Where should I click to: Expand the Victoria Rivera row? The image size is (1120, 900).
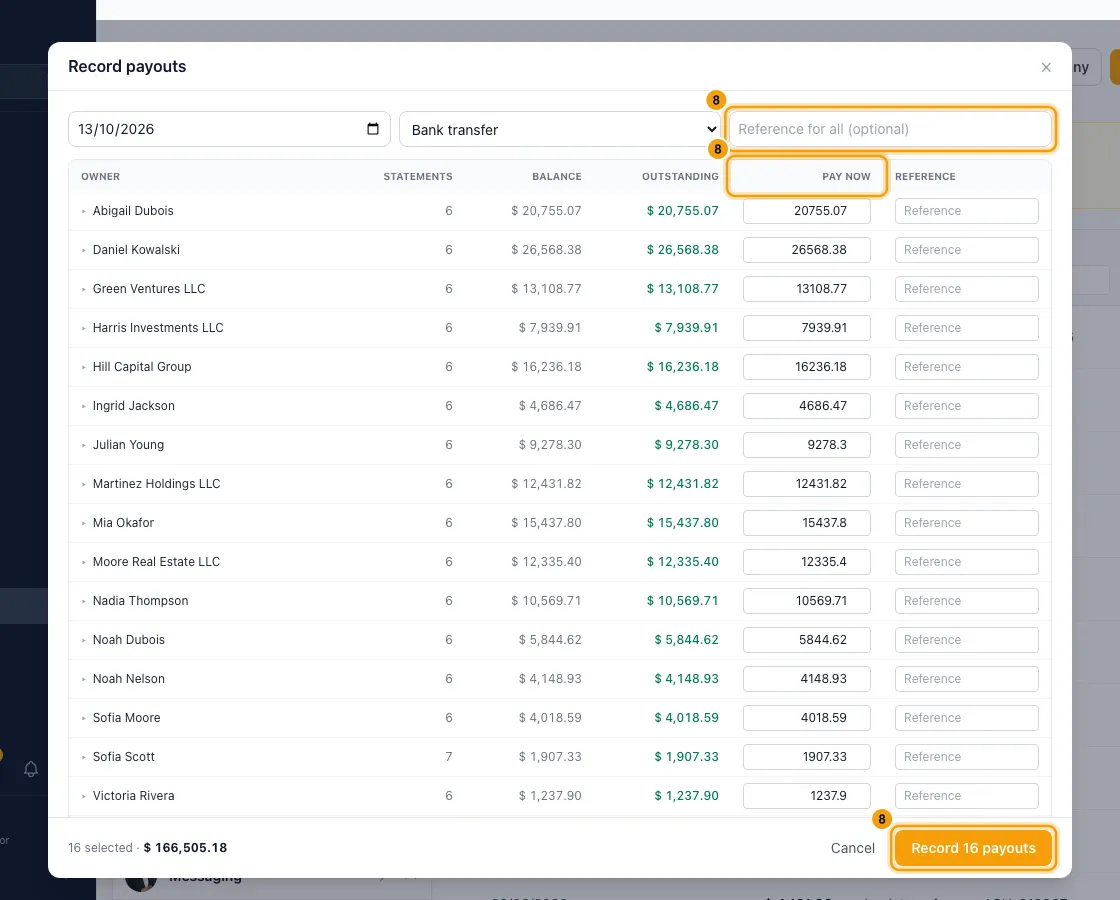click(x=84, y=796)
